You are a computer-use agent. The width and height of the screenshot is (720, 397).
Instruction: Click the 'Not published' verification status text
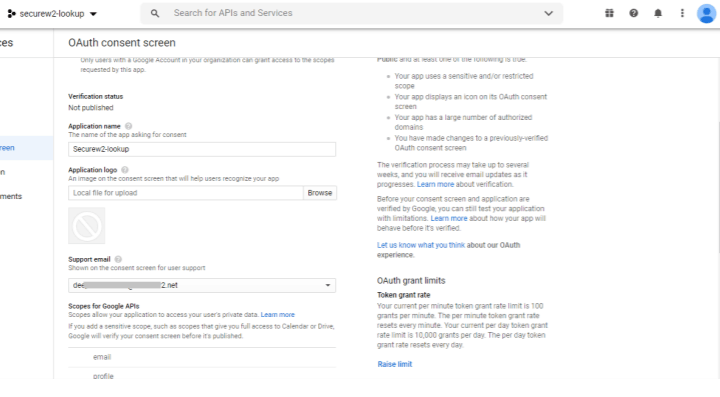coord(91,108)
